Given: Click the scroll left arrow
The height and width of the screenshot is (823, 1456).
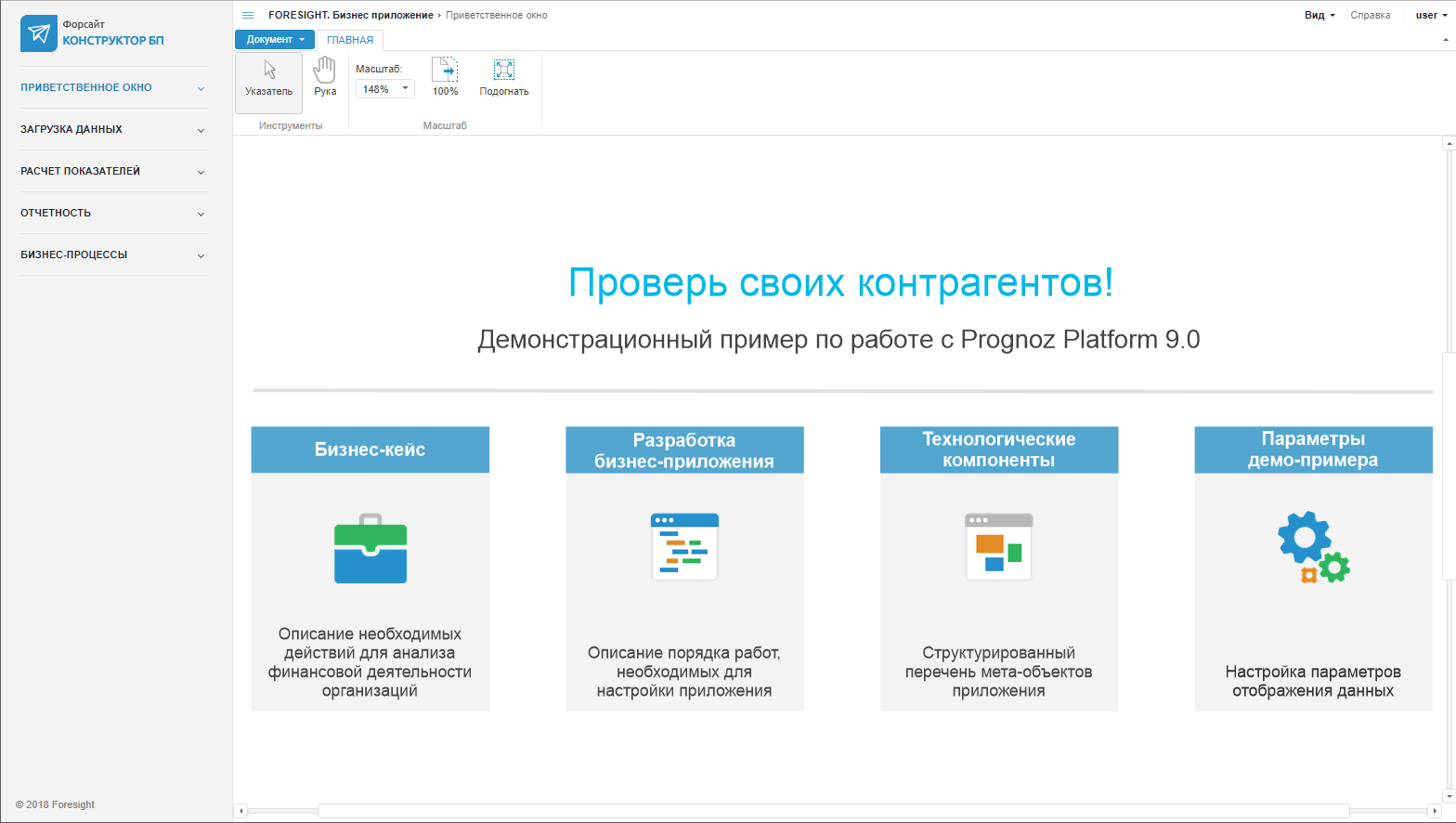Looking at the screenshot, I should tap(241, 811).
